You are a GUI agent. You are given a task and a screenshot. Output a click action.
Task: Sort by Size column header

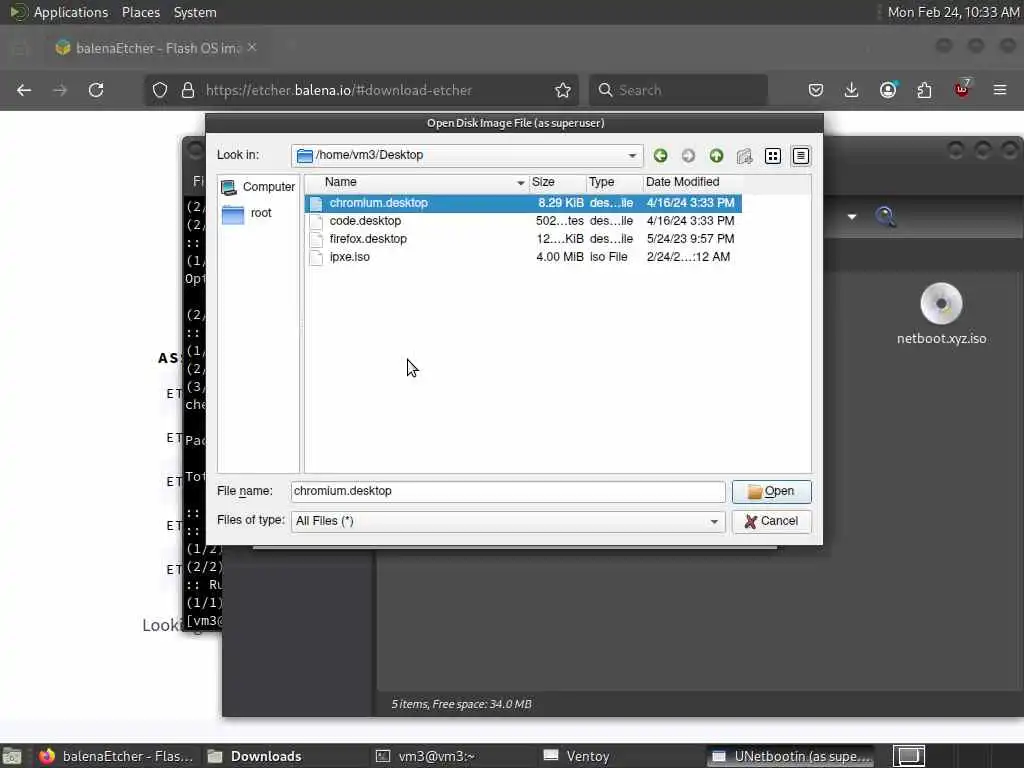click(556, 182)
